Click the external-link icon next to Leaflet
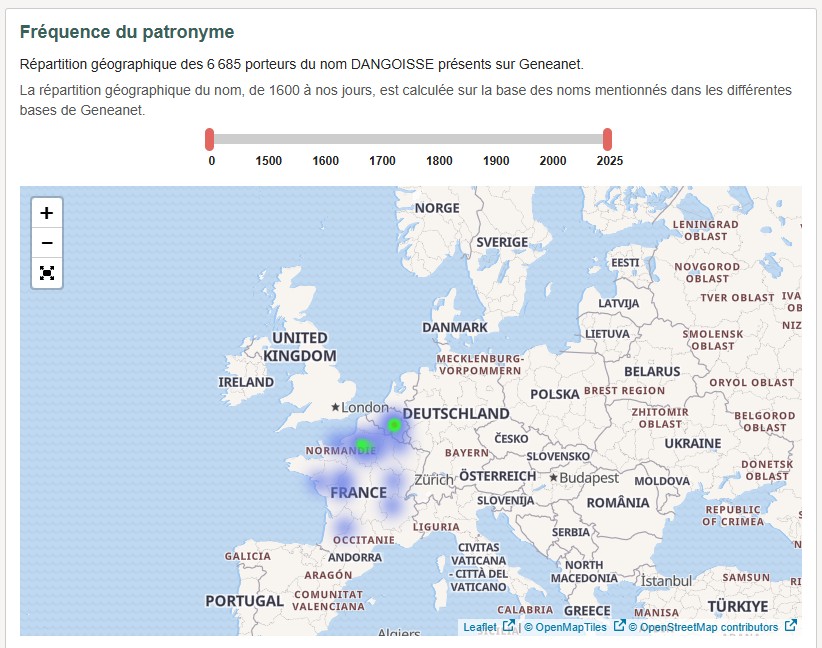Viewport: 822px width, 648px height. 509,628
